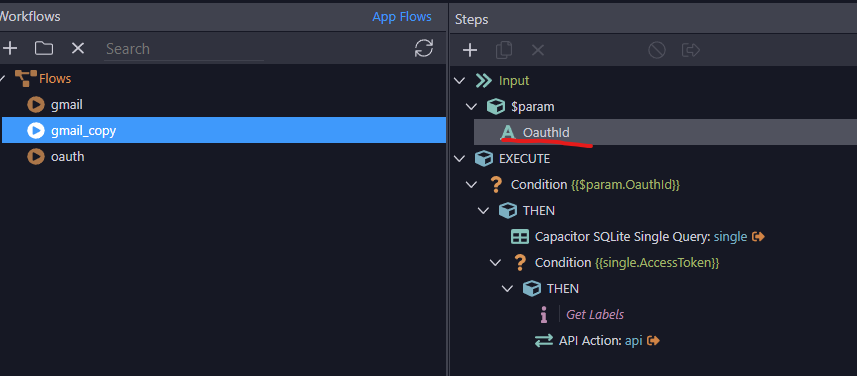Image resolution: width=857 pixels, height=376 pixels.
Task: Click the question mark icon for single.AccessToken
Action: coord(520,263)
